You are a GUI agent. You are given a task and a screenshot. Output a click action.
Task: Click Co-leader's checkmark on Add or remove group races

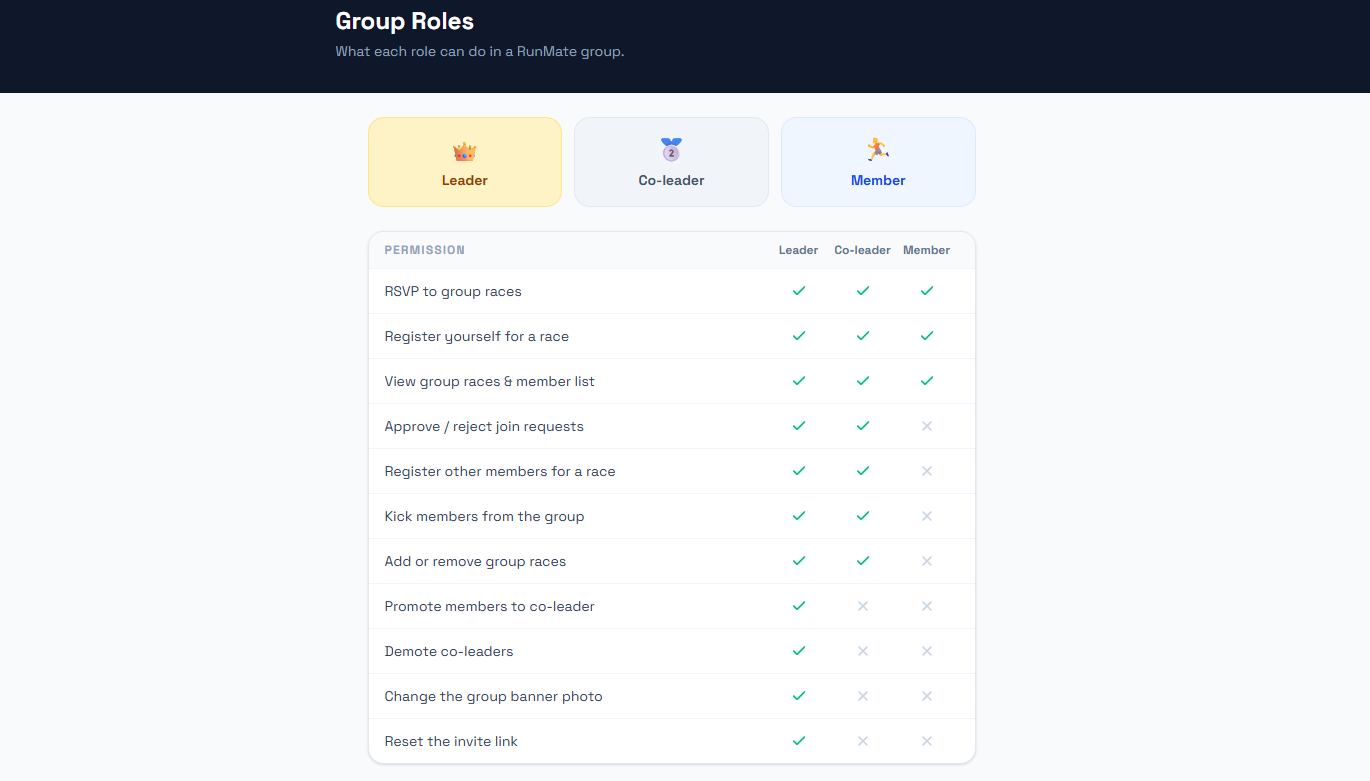click(862, 561)
